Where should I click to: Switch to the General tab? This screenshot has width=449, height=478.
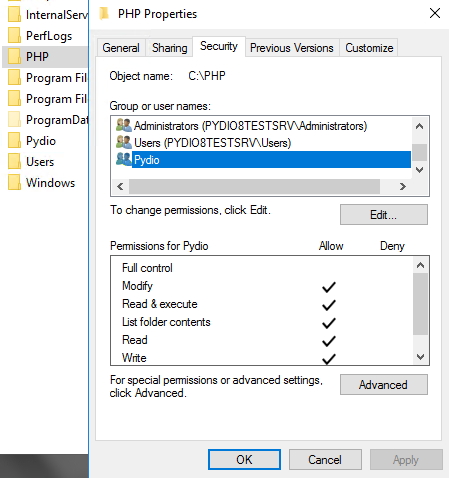click(121, 48)
